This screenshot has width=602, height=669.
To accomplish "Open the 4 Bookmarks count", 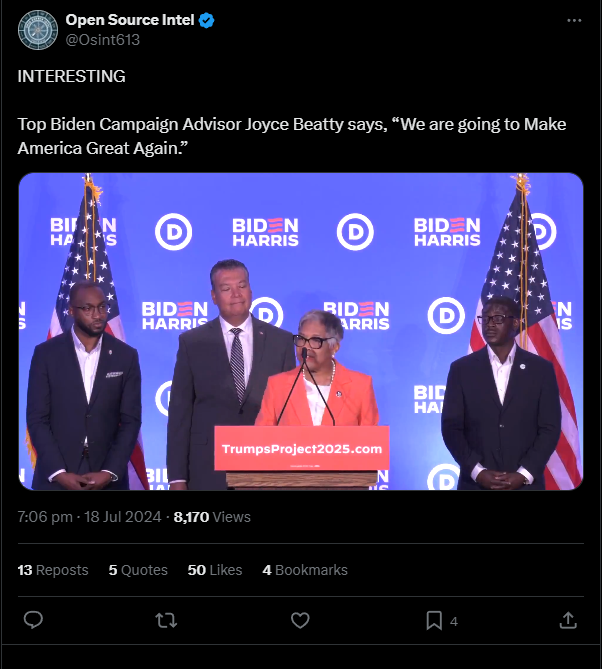I will [x=305, y=570].
